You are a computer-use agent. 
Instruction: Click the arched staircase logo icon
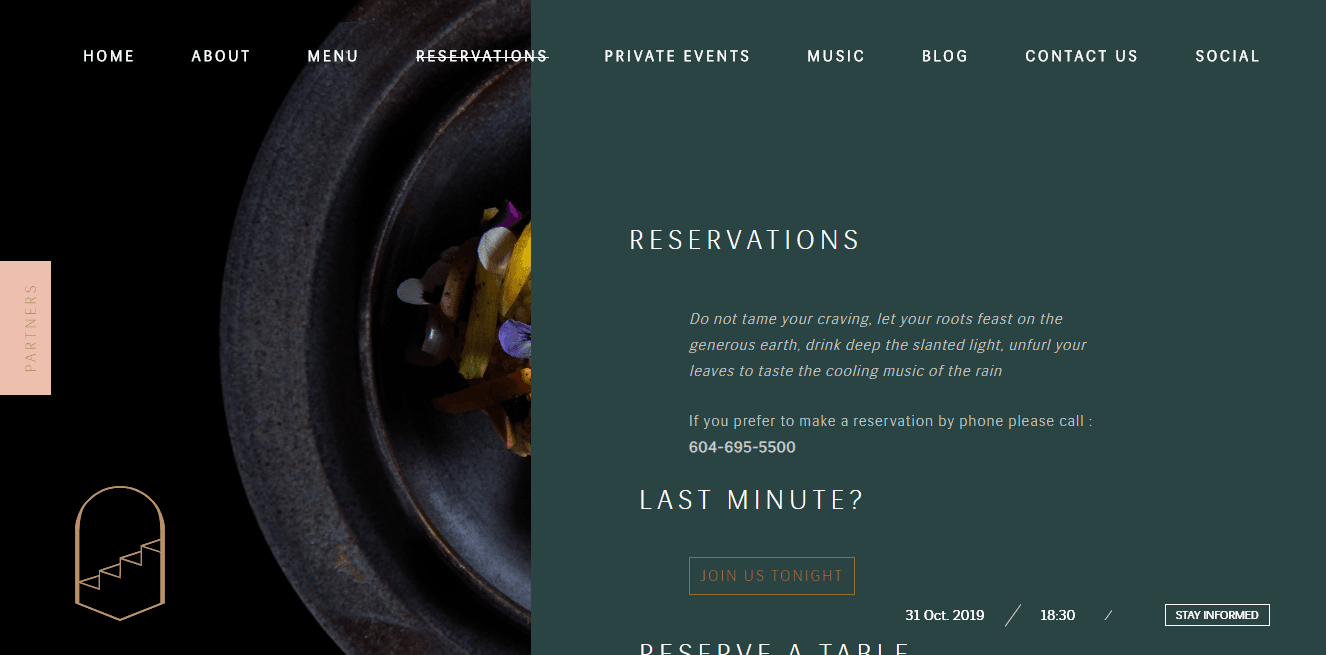tap(120, 553)
